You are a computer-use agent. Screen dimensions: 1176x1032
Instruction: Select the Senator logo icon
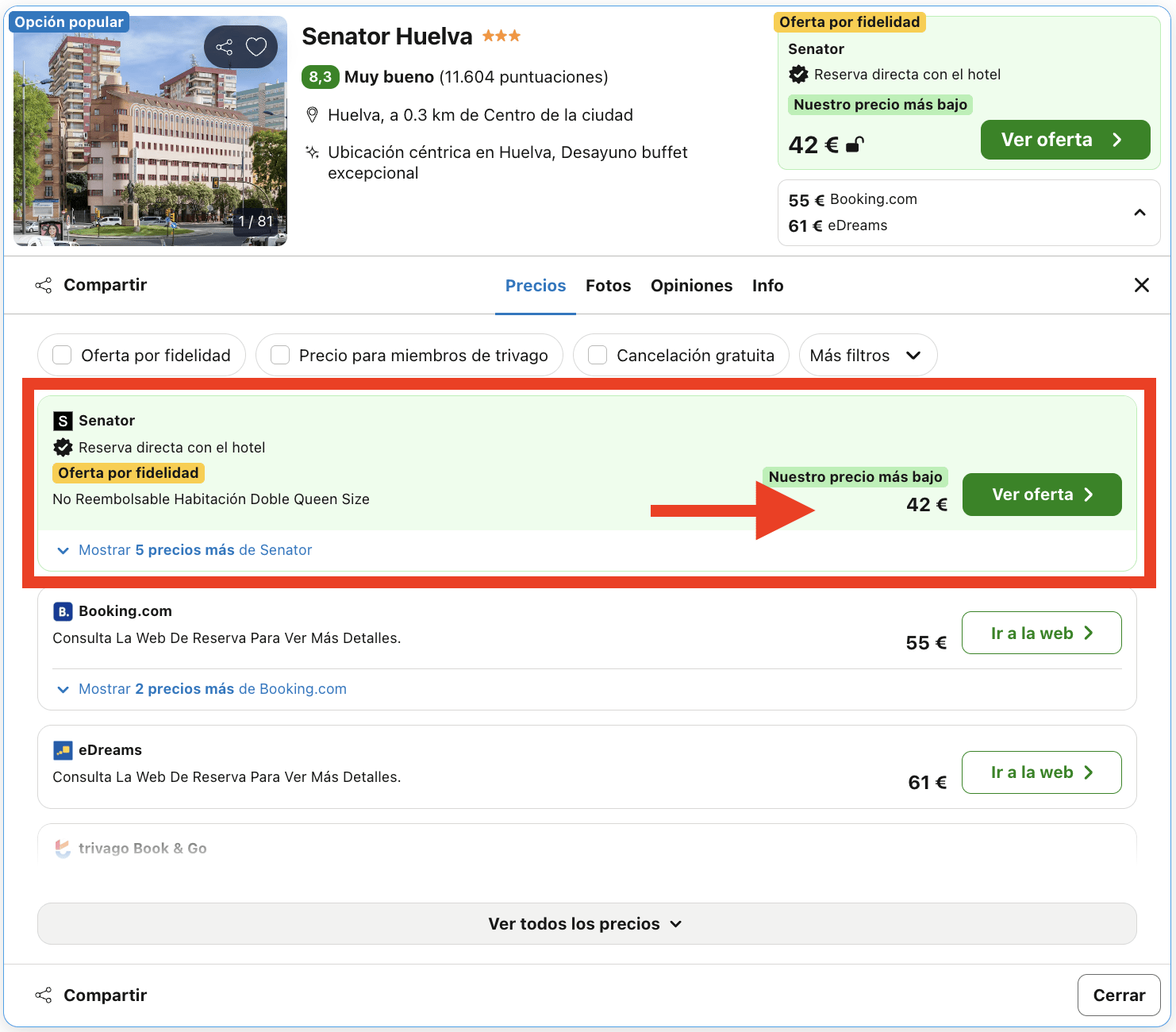pyautogui.click(x=63, y=420)
